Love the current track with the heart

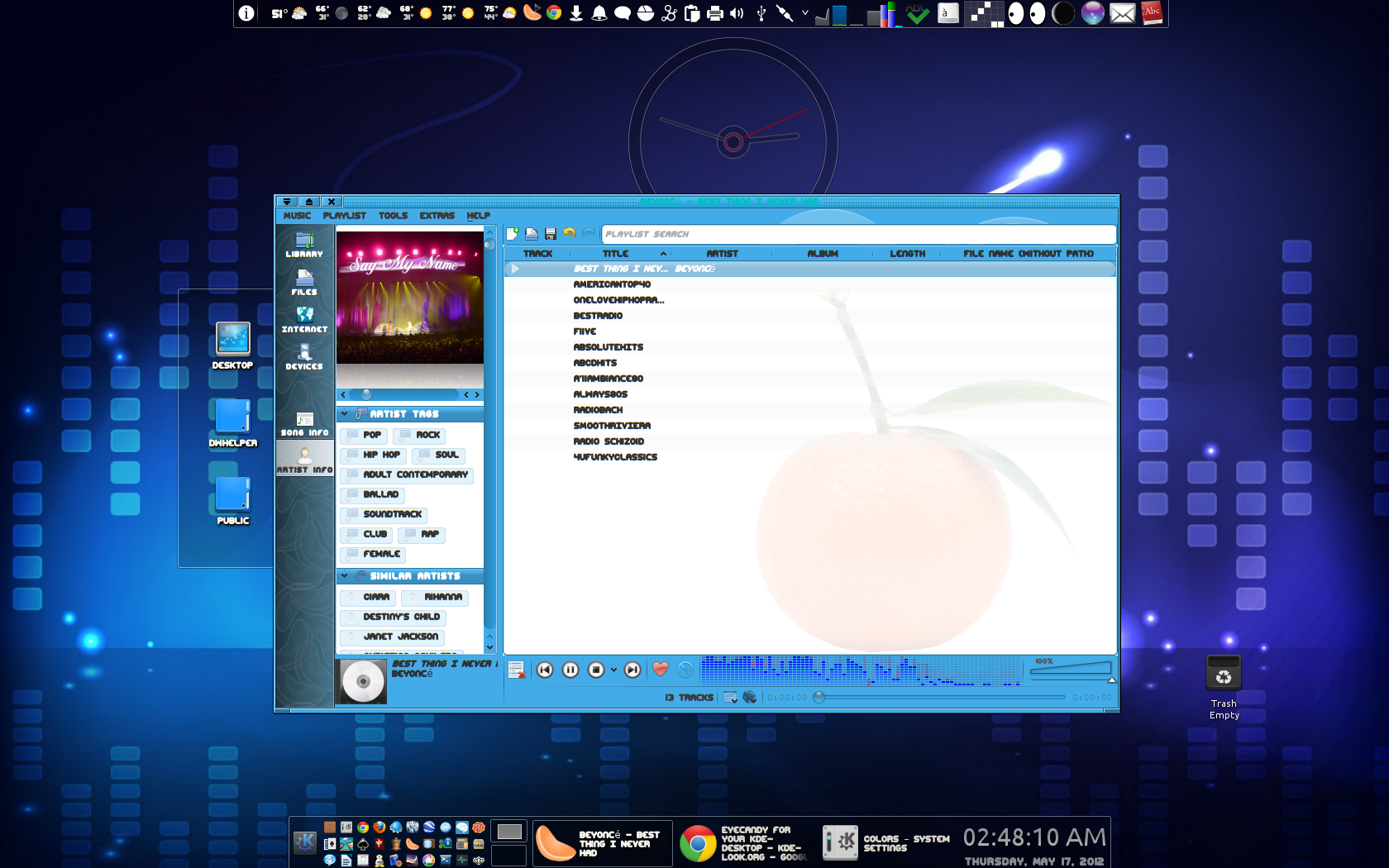tap(661, 670)
